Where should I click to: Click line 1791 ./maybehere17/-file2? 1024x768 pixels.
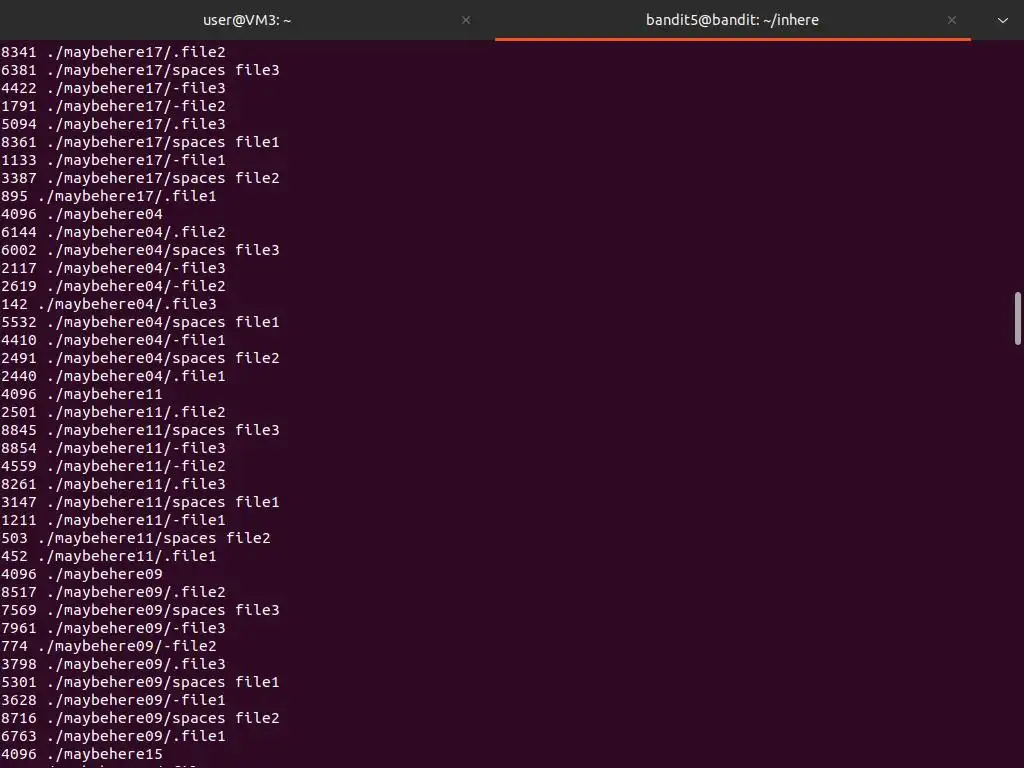(x=113, y=106)
